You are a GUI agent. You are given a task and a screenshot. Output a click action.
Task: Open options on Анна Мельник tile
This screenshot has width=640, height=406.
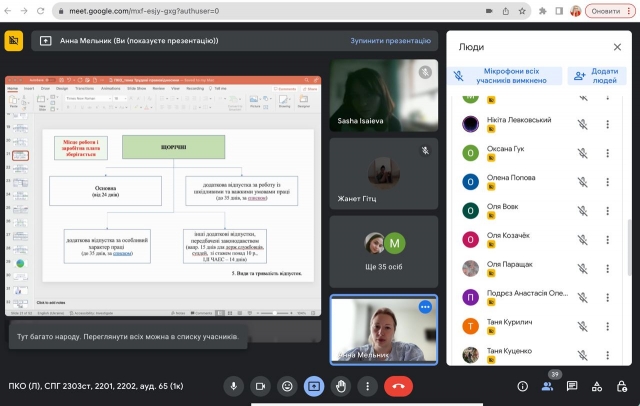(x=425, y=307)
